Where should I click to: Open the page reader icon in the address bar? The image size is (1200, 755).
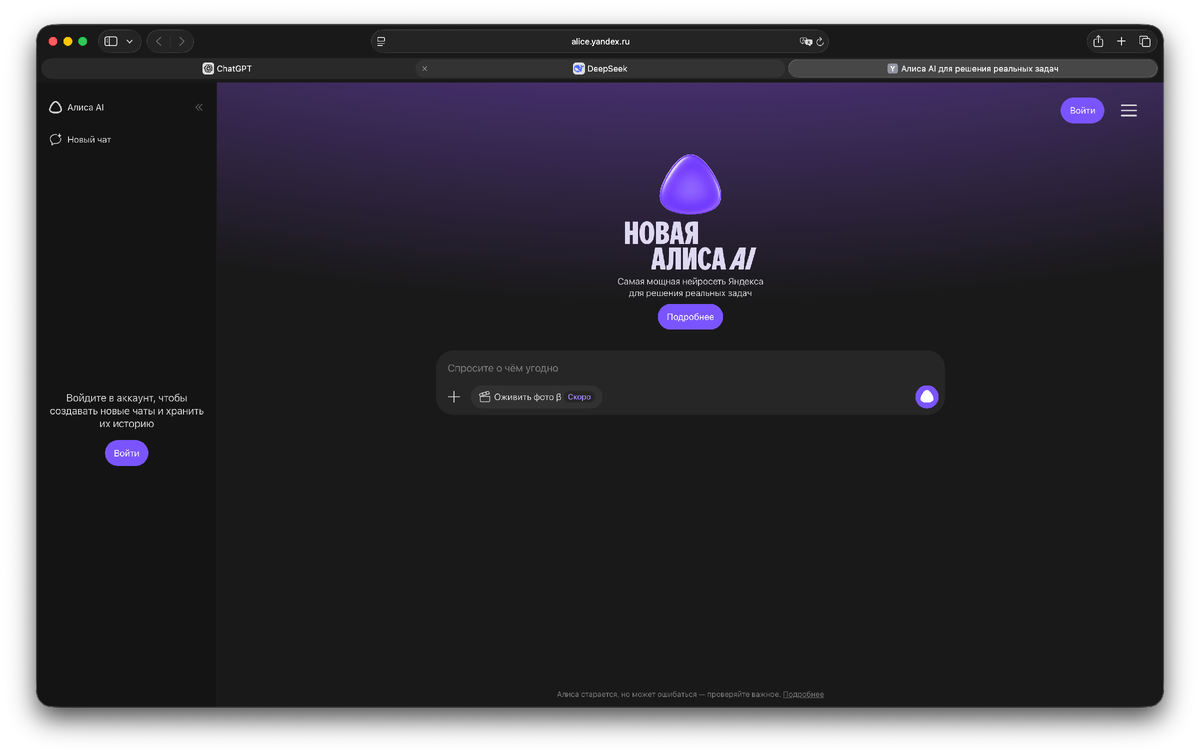[381, 41]
